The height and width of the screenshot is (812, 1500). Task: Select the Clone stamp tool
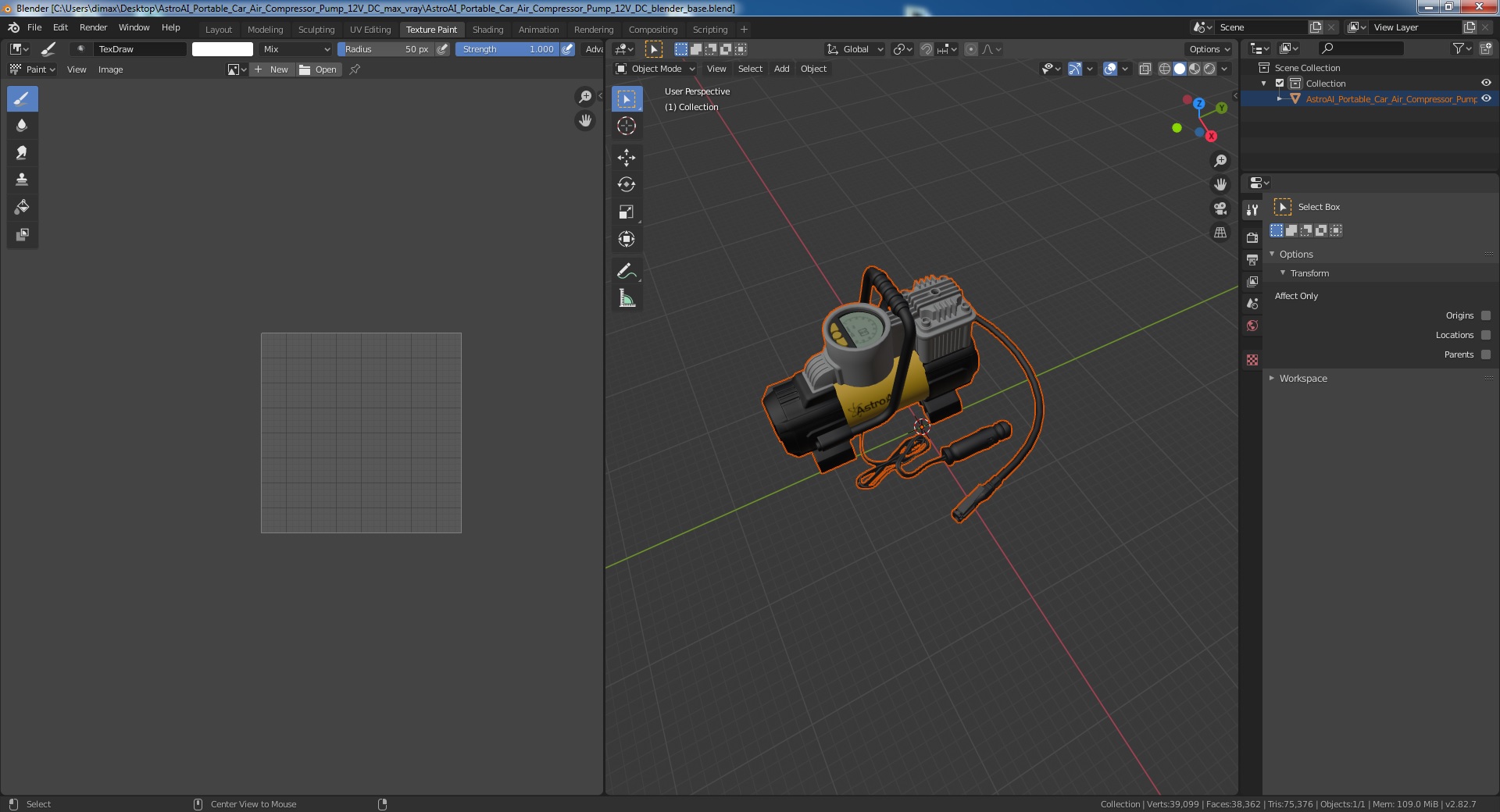tap(22, 180)
